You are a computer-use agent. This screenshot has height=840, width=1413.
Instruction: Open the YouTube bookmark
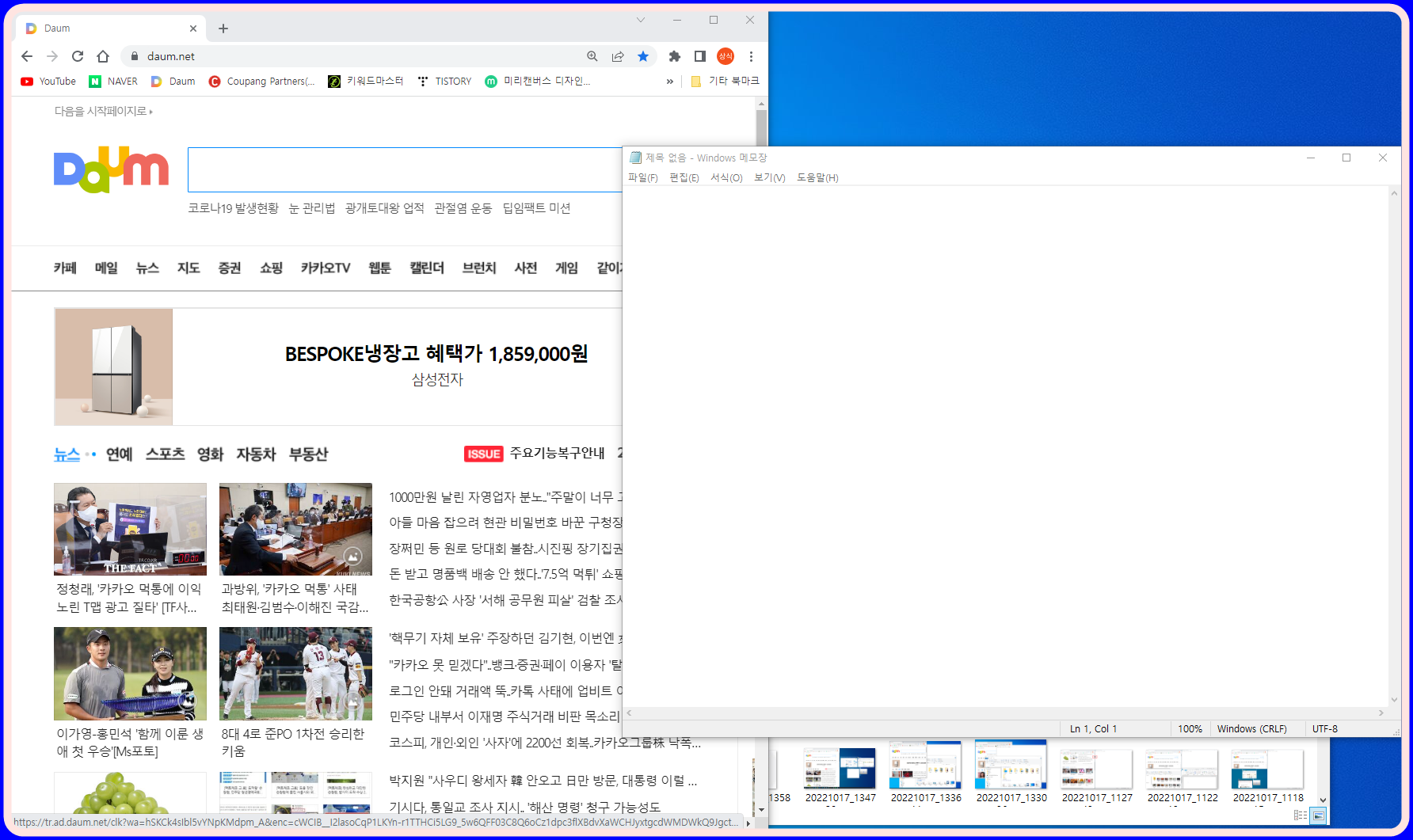click(x=48, y=82)
